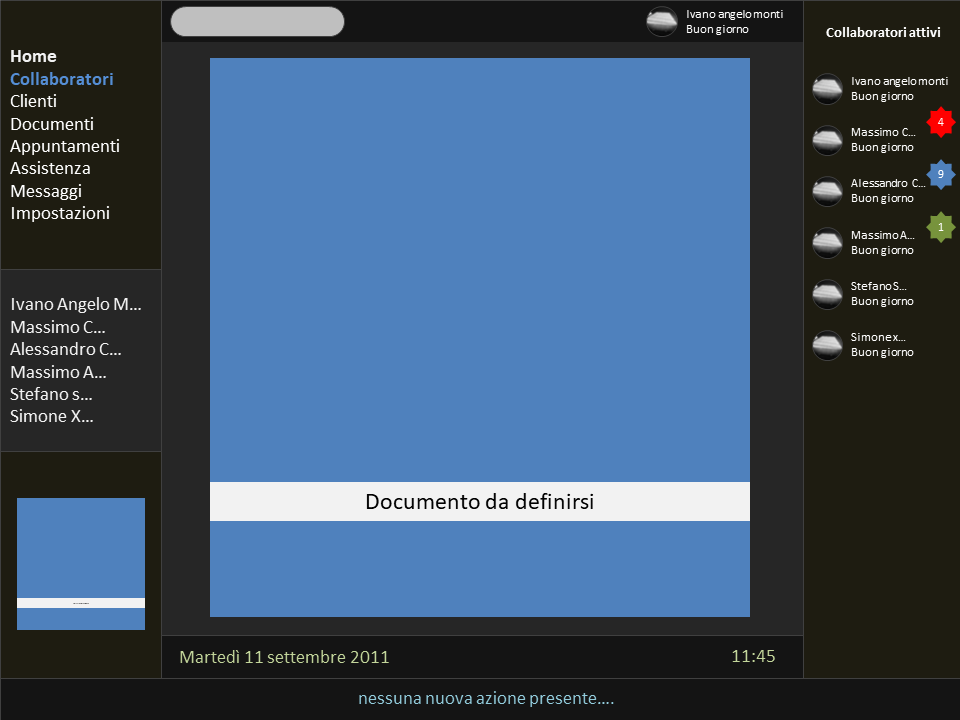Screen dimensions: 960x720
Task: Click Massimo A avatar in active collaborators
Action: click(x=827, y=243)
